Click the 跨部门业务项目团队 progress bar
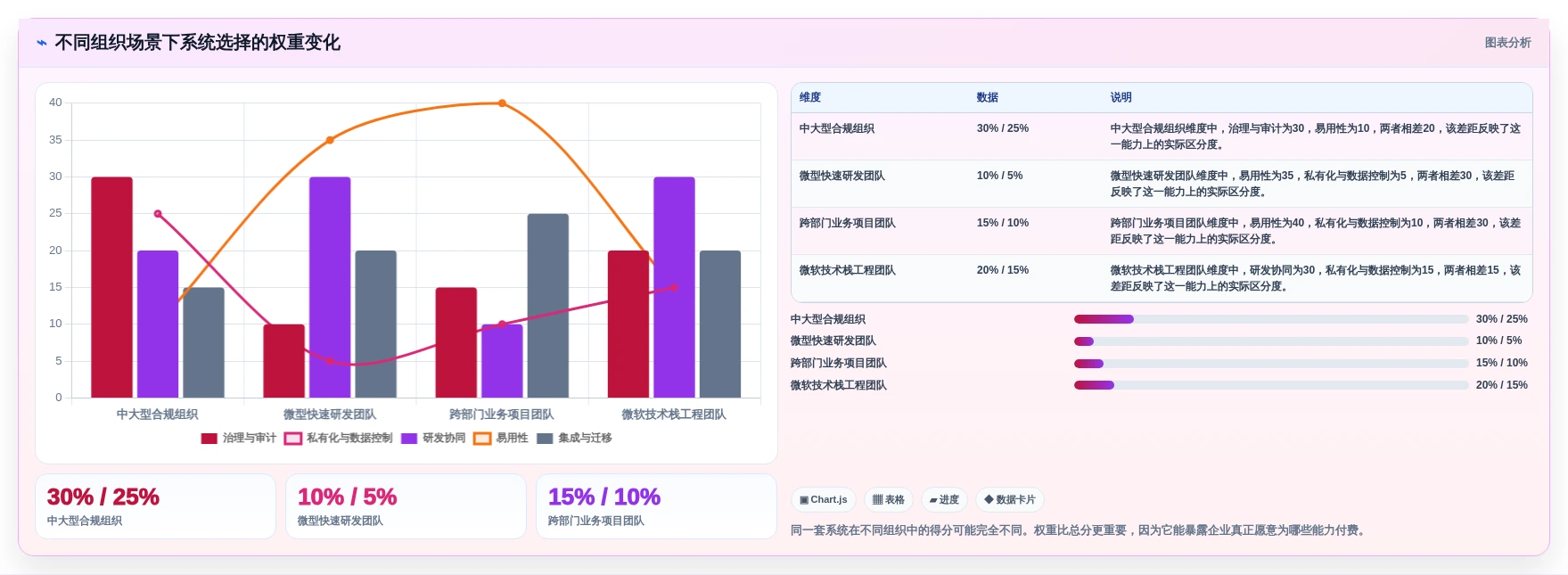 click(1271, 364)
